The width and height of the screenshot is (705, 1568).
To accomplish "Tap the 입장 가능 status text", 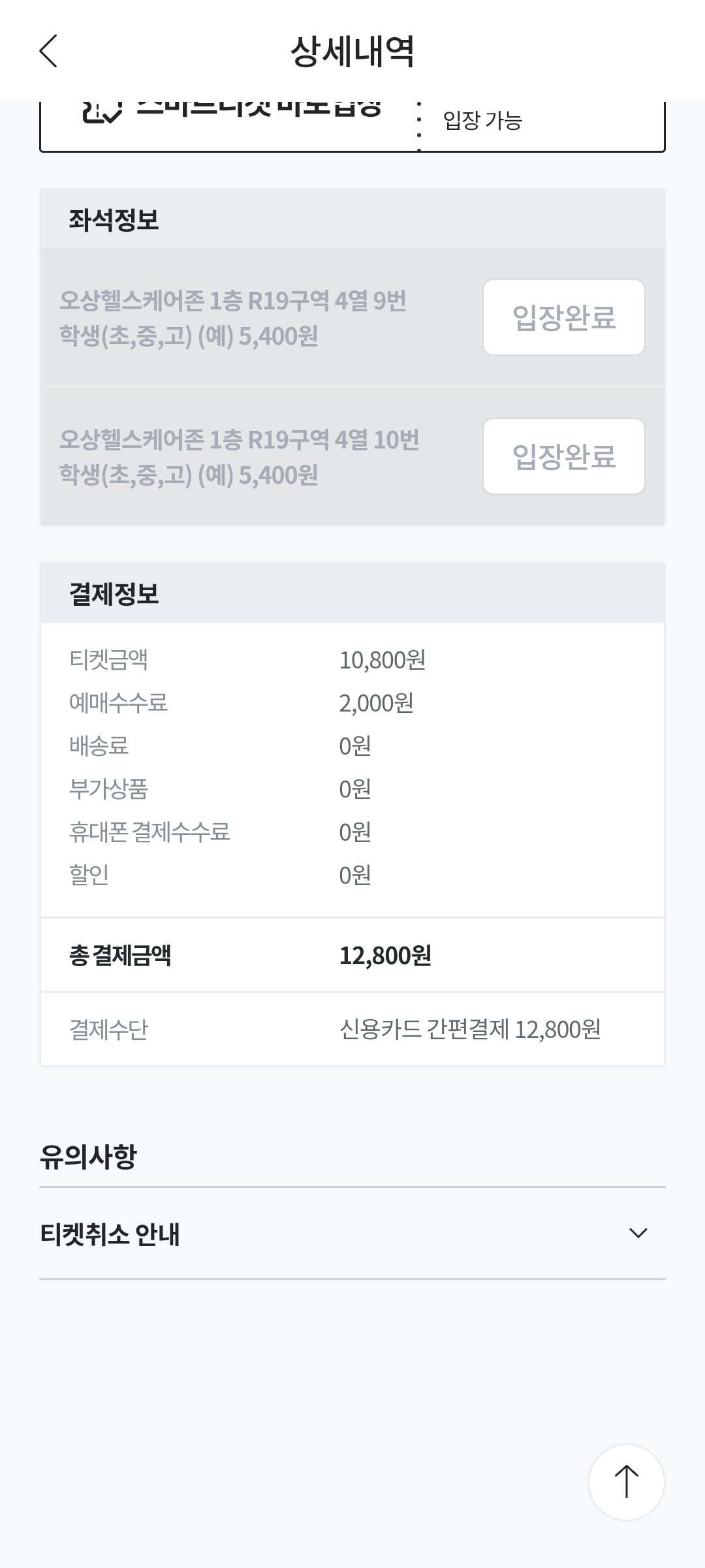I will [x=482, y=120].
